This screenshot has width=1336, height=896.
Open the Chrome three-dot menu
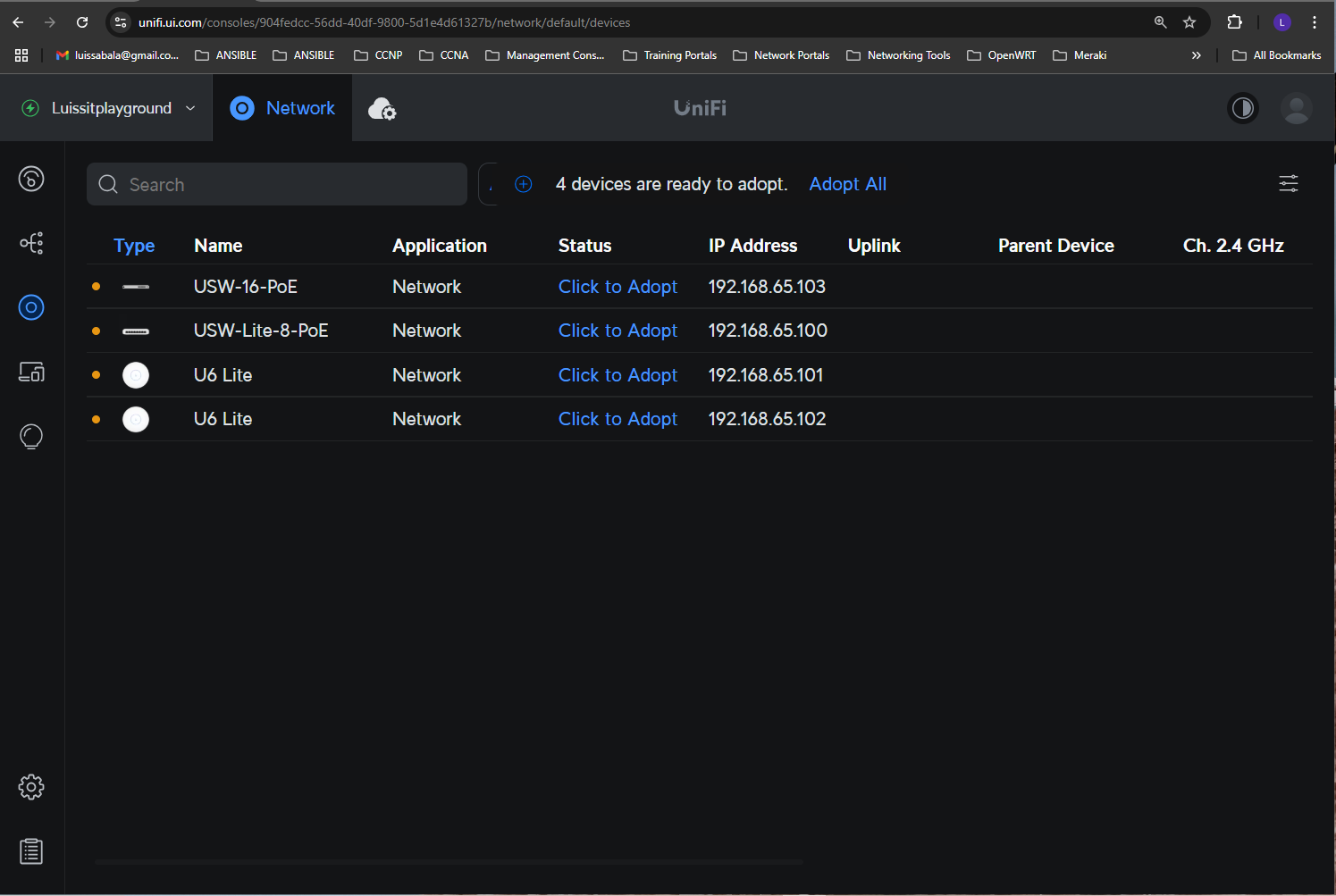tap(1315, 22)
